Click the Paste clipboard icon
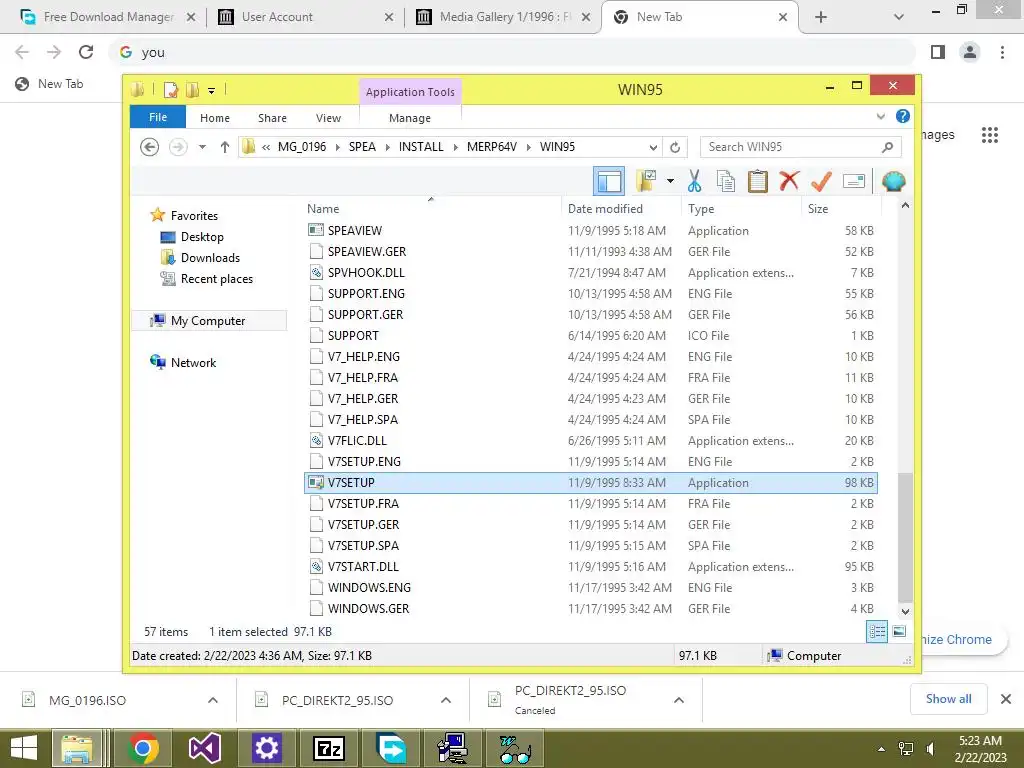 (758, 181)
